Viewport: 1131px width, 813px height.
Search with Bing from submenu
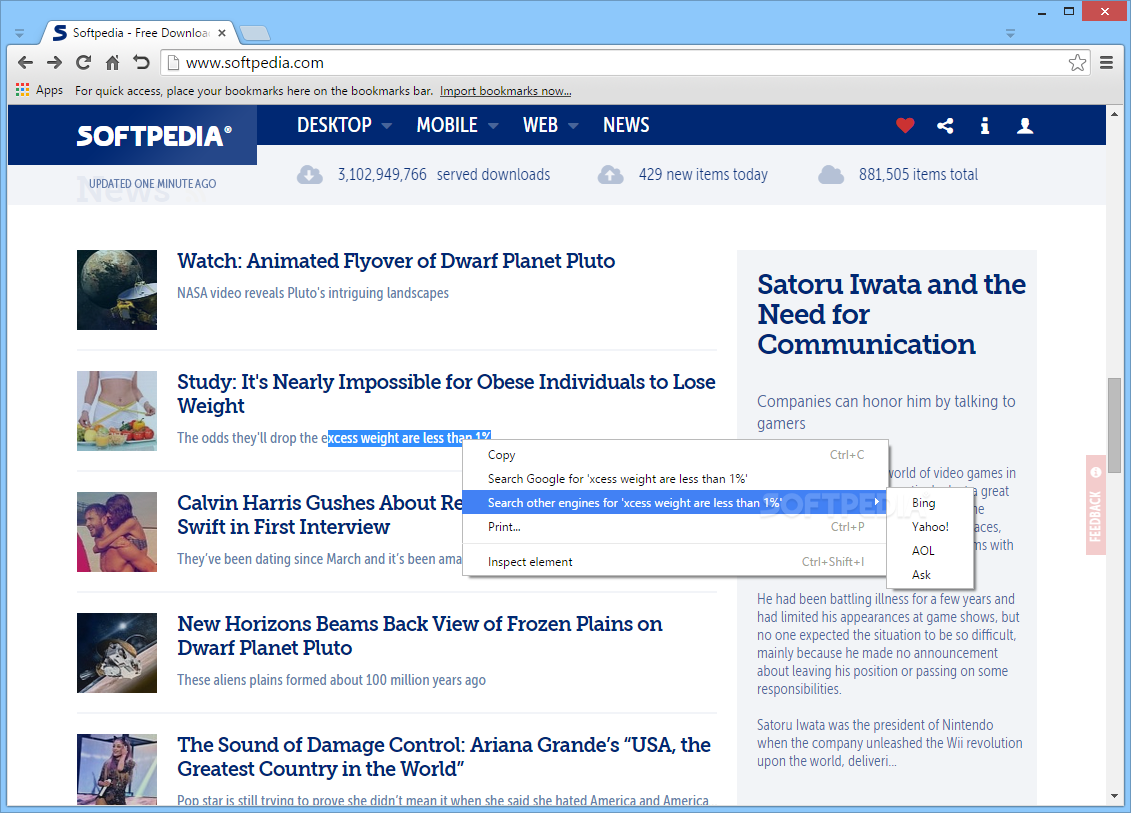[x=930, y=503]
